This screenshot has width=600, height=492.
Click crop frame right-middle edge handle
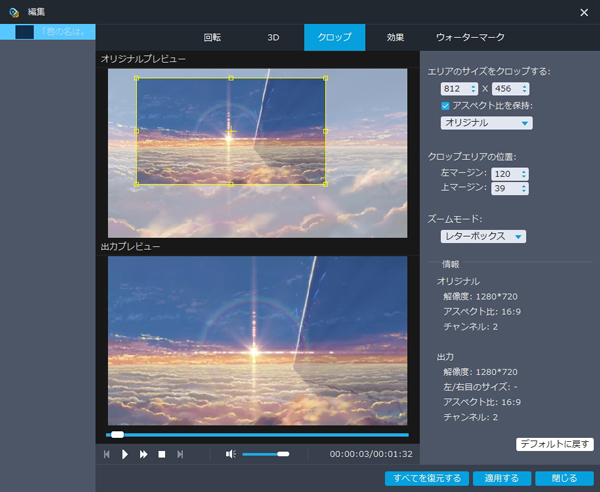click(x=325, y=131)
